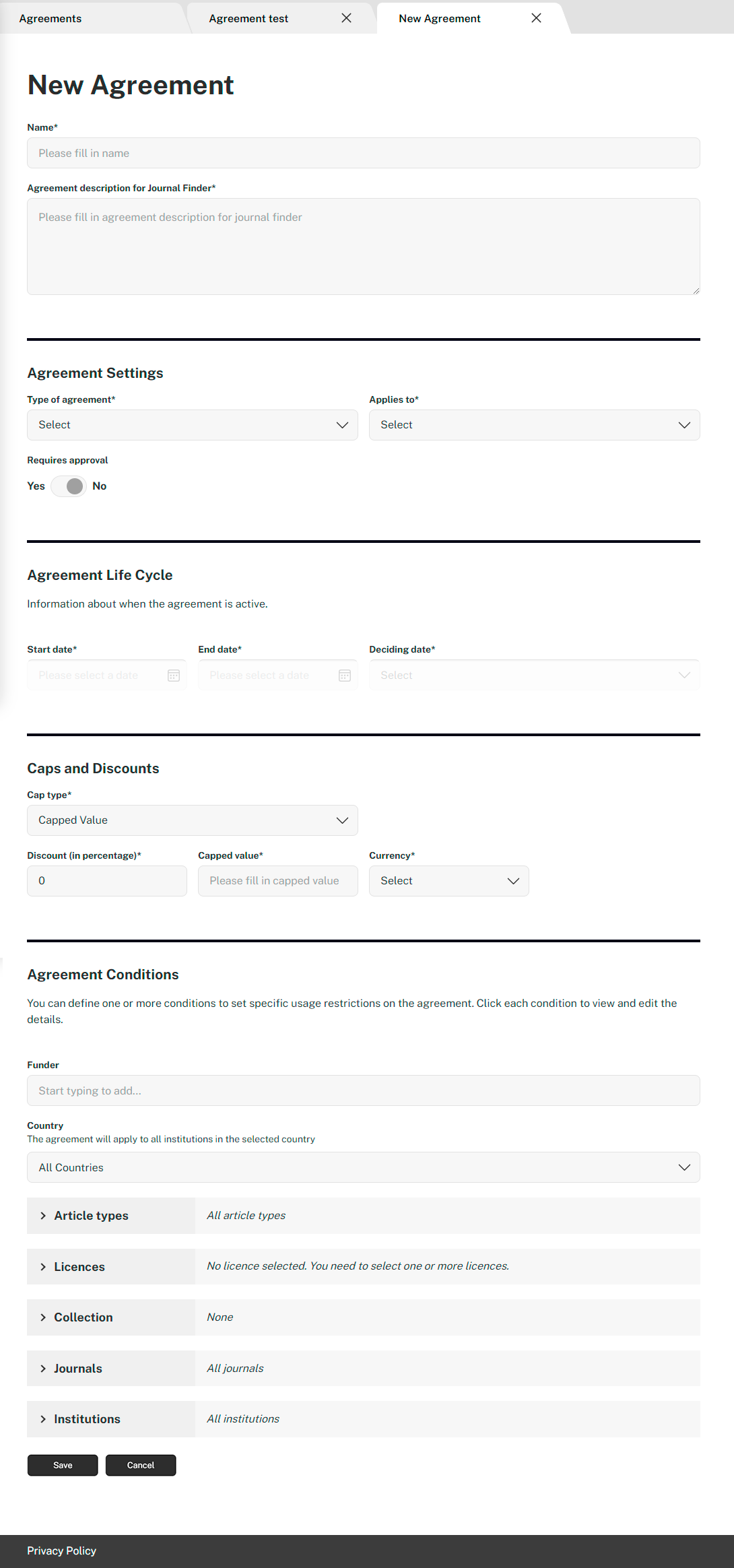This screenshot has height=1568, width=734.
Task: Switch to the Agreement test tab
Action: coord(248,19)
